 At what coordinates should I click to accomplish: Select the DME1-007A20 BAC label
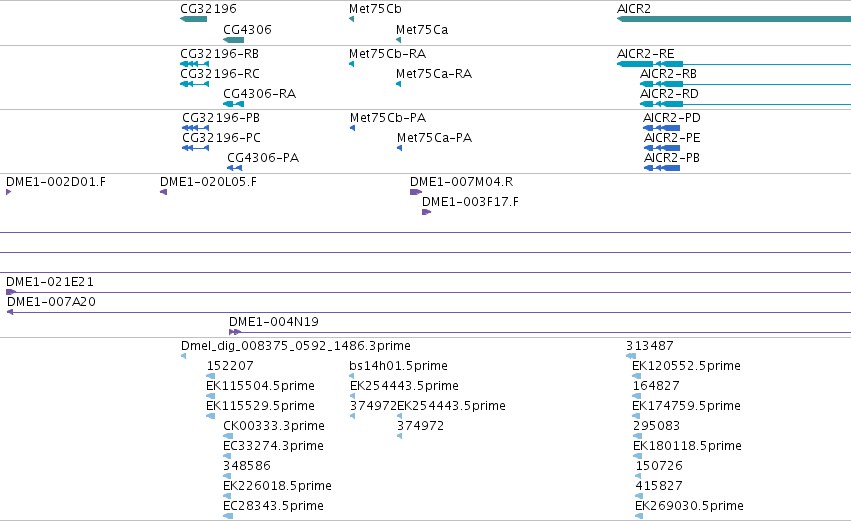pyautogui.click(x=51, y=302)
